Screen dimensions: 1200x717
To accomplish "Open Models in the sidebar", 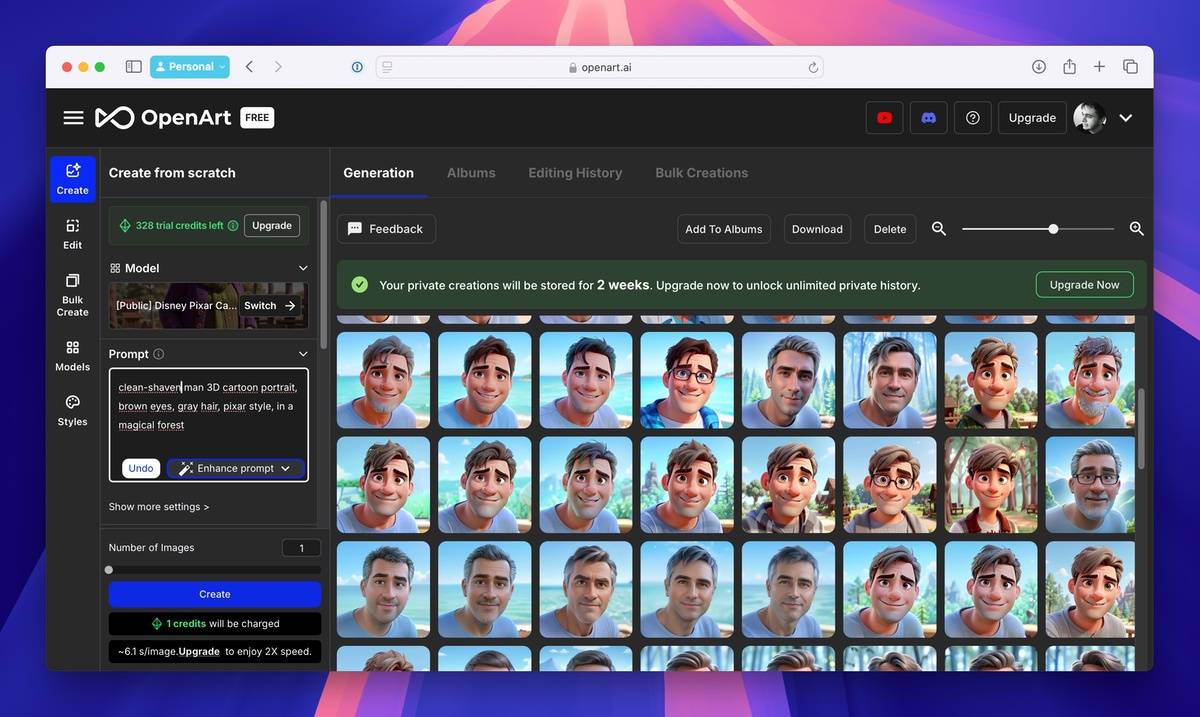I will click(72, 355).
